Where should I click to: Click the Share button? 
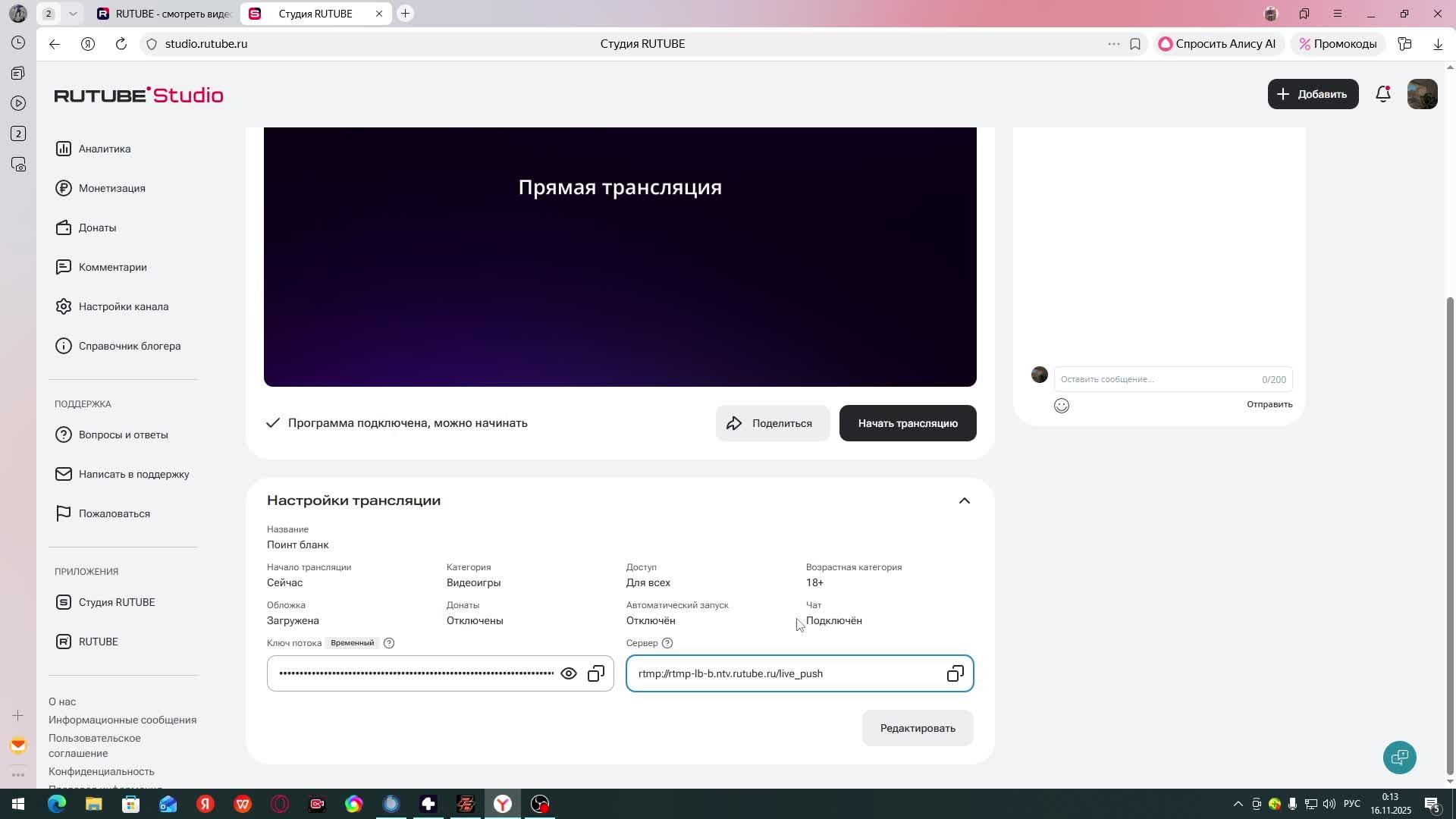click(772, 423)
